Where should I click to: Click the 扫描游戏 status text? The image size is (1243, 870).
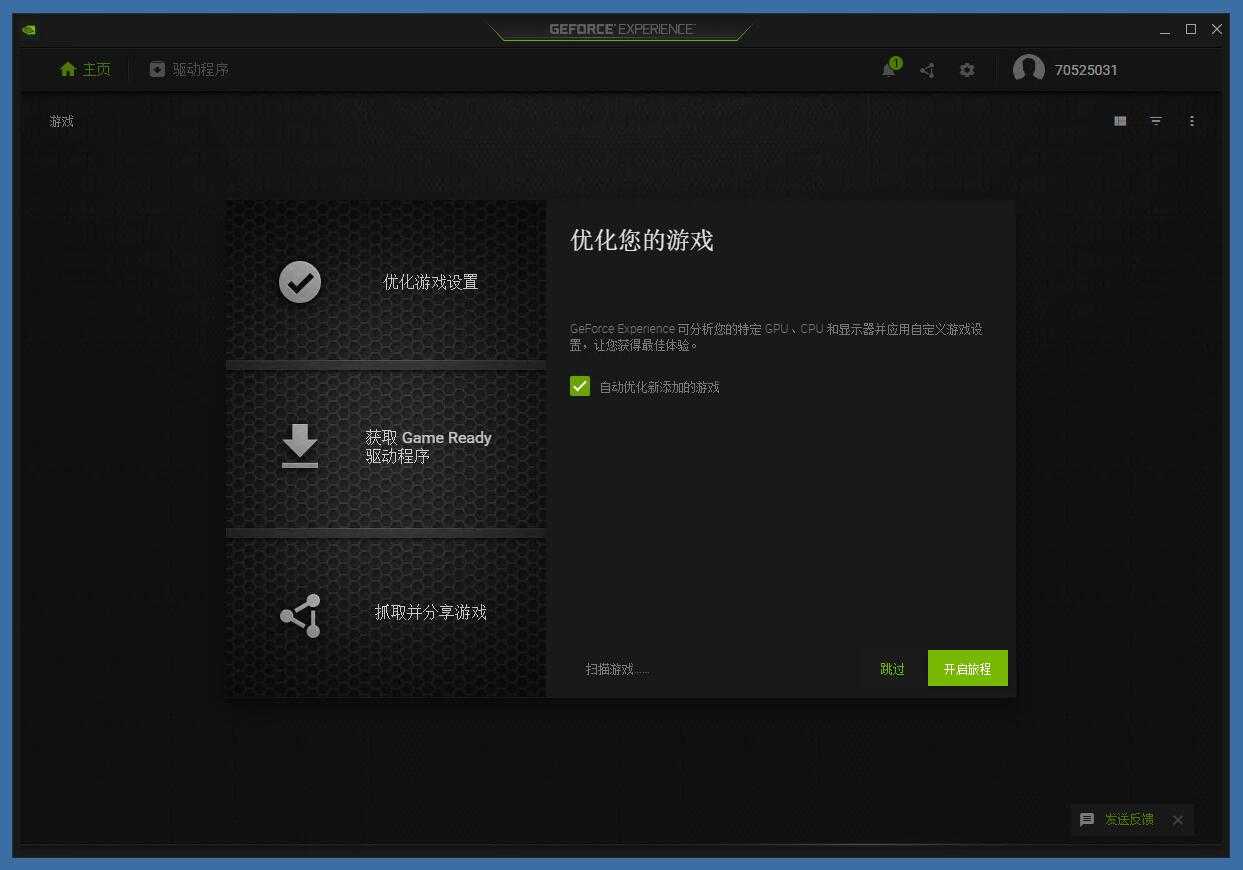pos(617,669)
